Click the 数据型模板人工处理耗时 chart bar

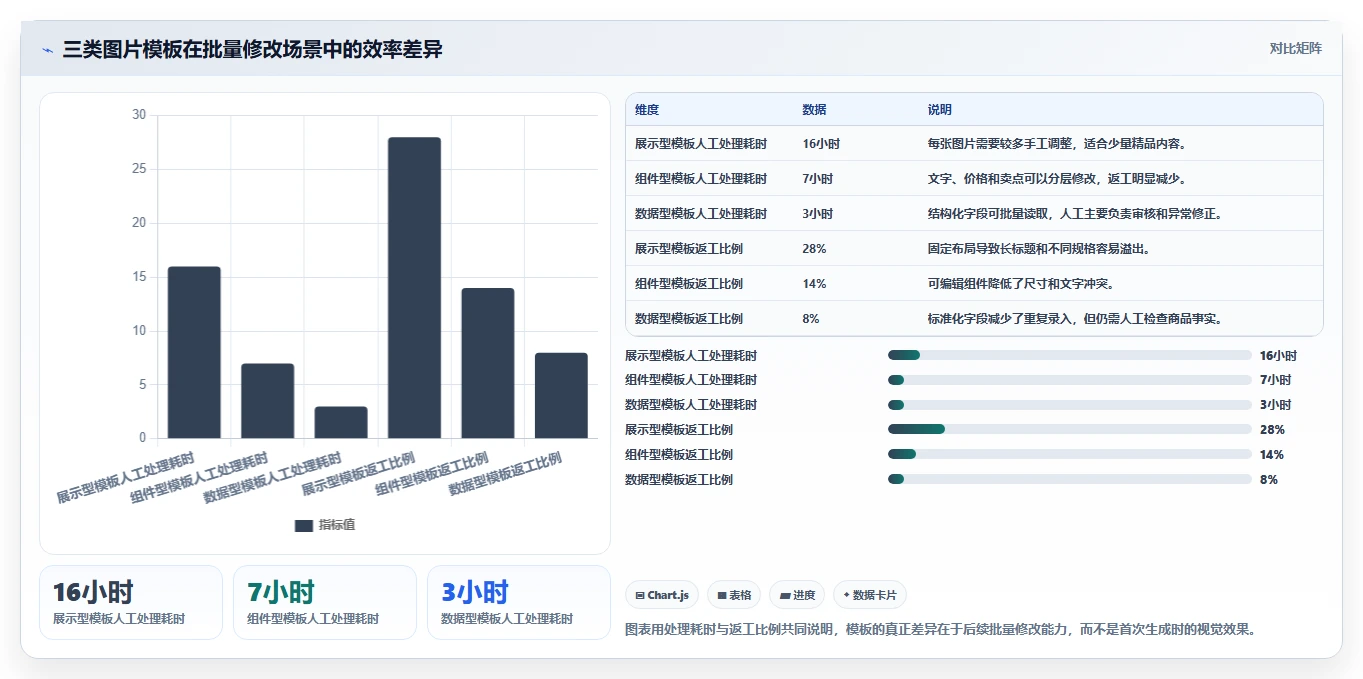coord(341,422)
